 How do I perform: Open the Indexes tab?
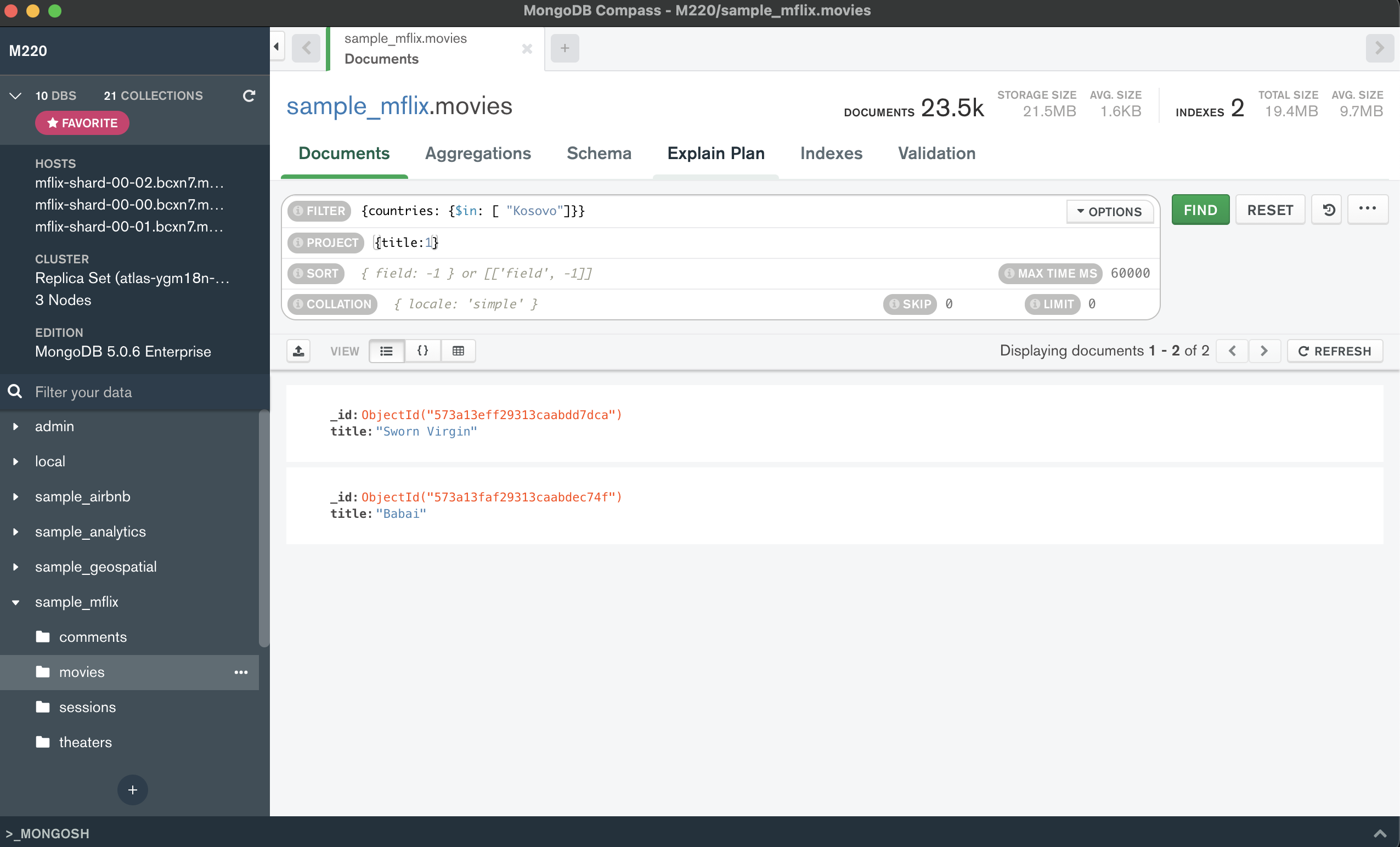(x=831, y=154)
